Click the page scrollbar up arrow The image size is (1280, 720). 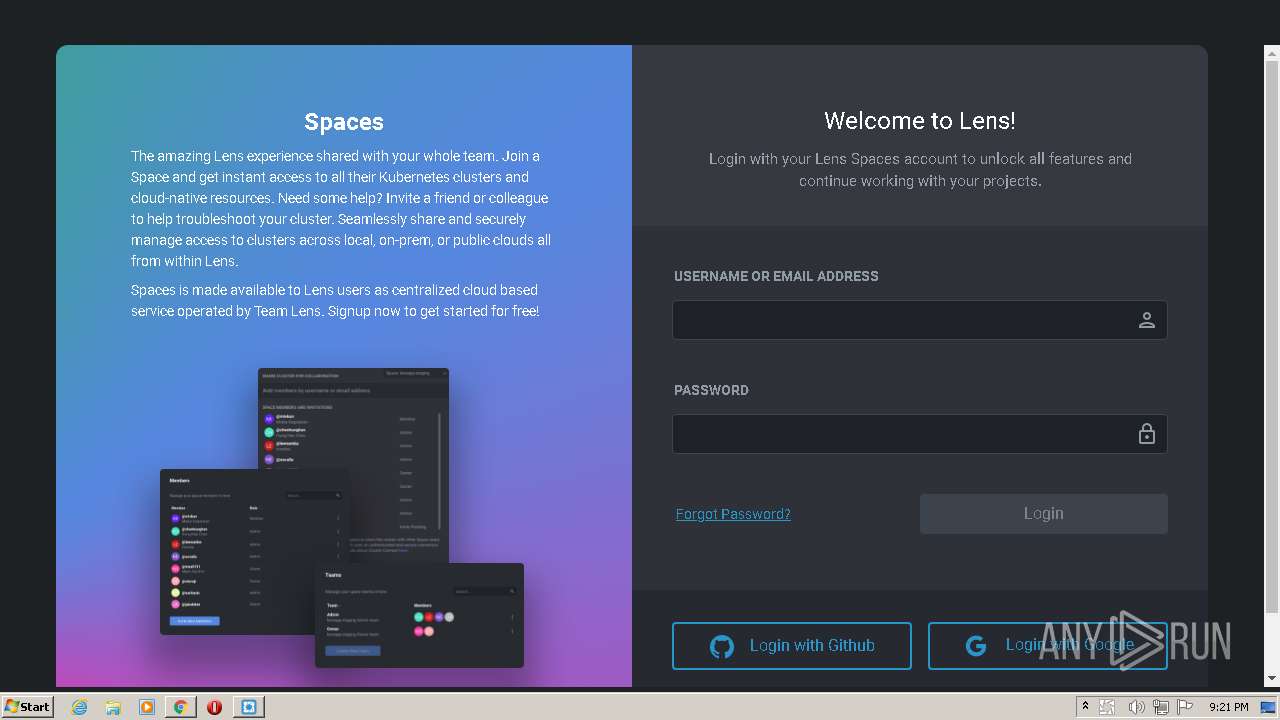pos(1272,53)
